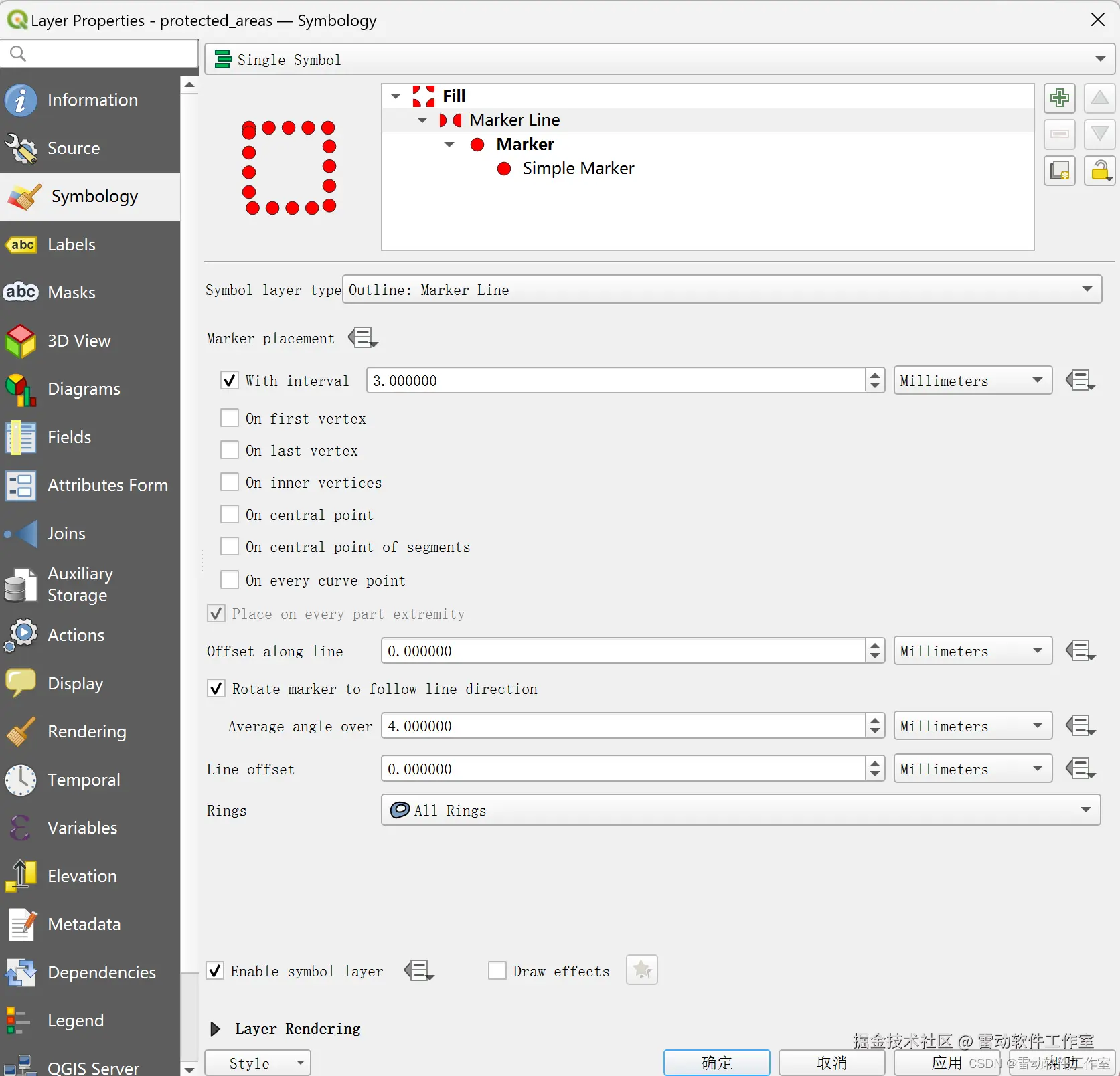Check the Draw effects checkbox

[x=497, y=971]
